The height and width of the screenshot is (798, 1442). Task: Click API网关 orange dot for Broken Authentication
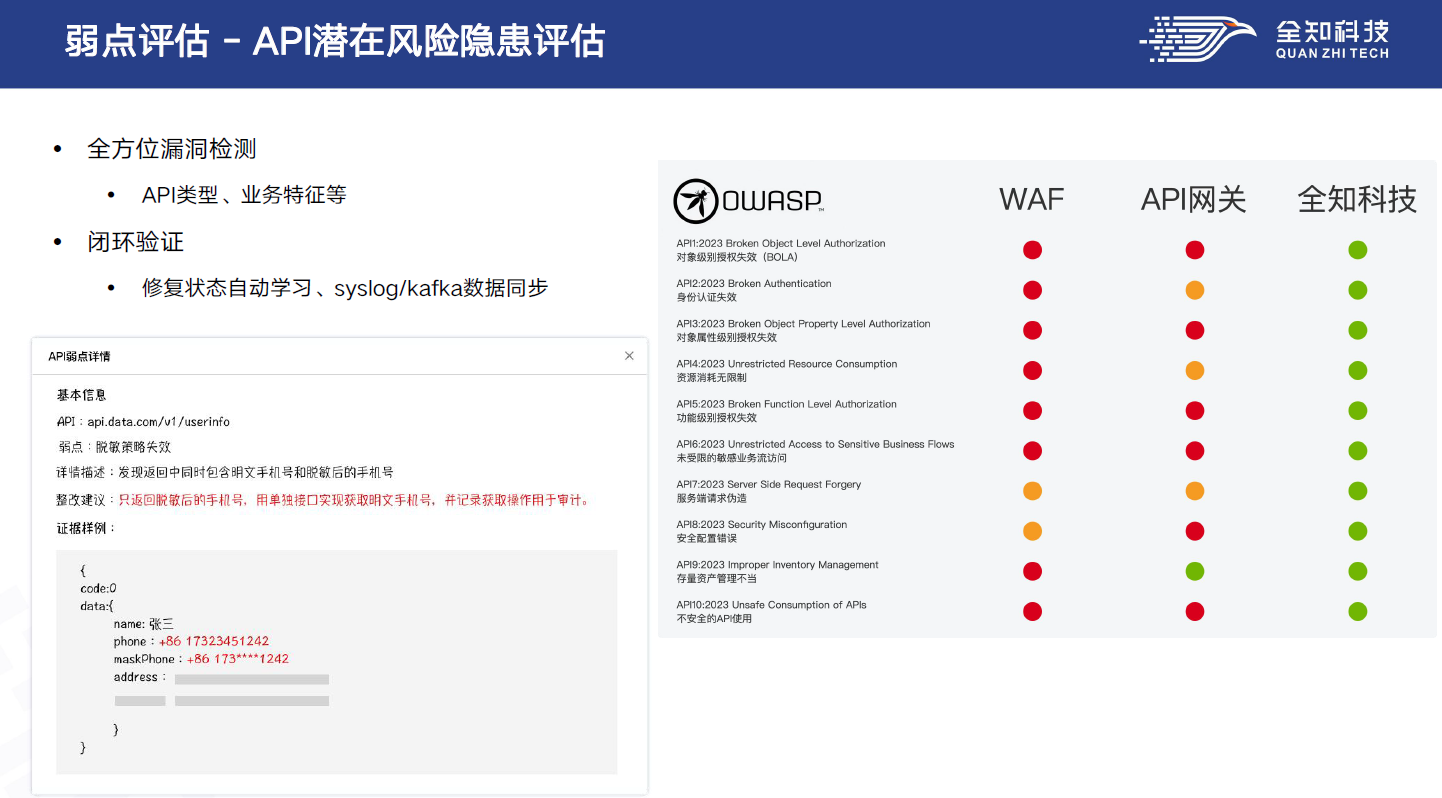pyautogui.click(x=1194, y=290)
